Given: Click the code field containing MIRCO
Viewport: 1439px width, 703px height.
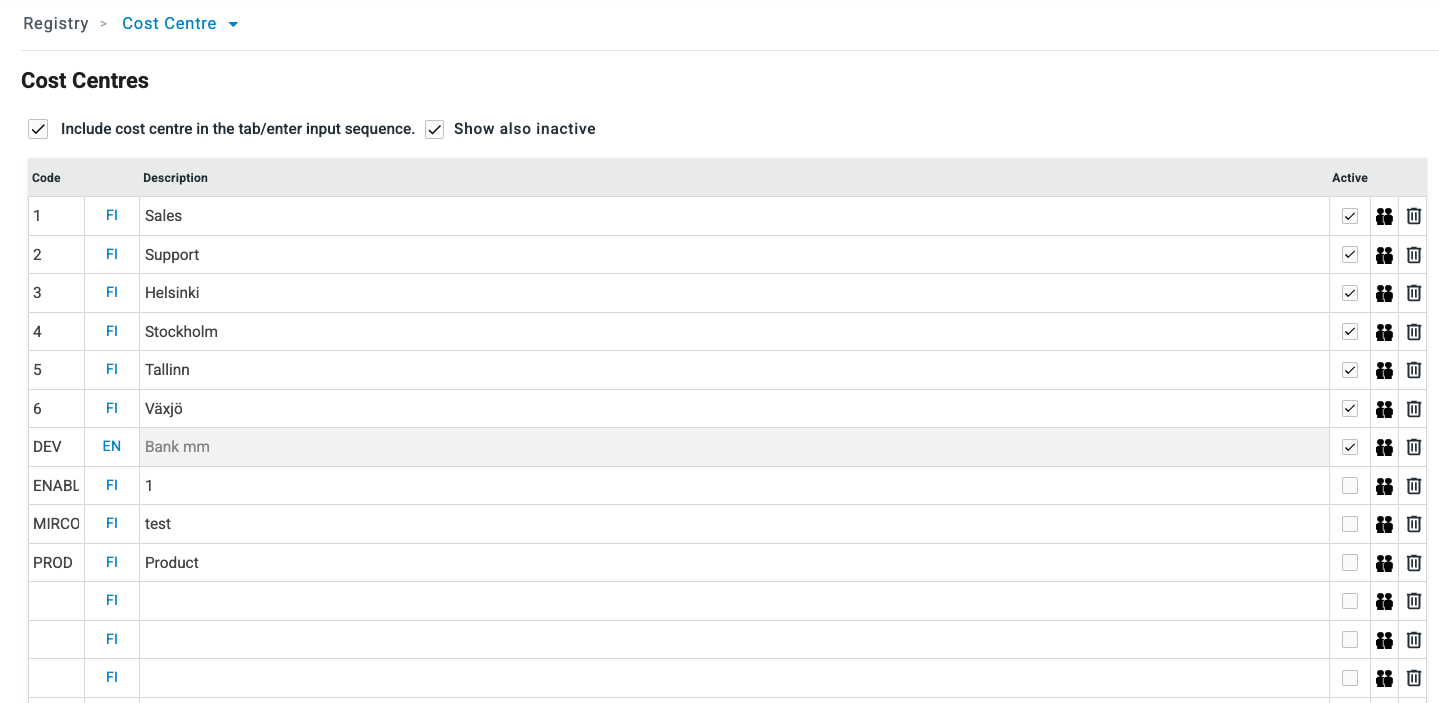Looking at the screenshot, I should (x=56, y=524).
